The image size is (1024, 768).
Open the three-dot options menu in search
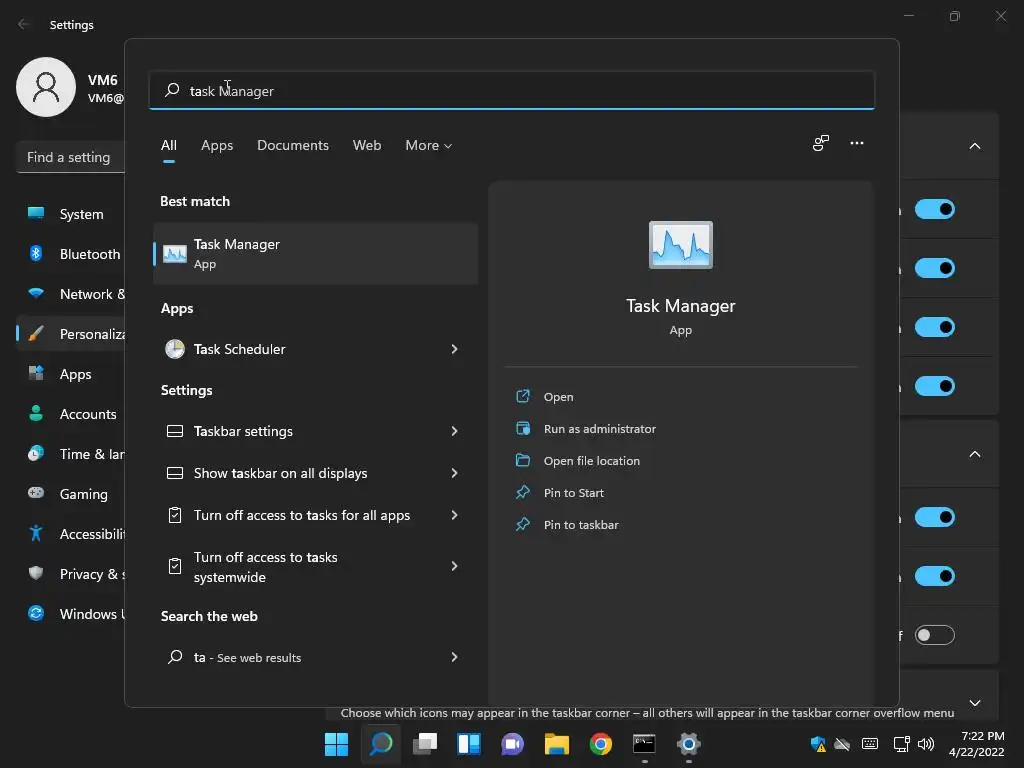[857, 143]
